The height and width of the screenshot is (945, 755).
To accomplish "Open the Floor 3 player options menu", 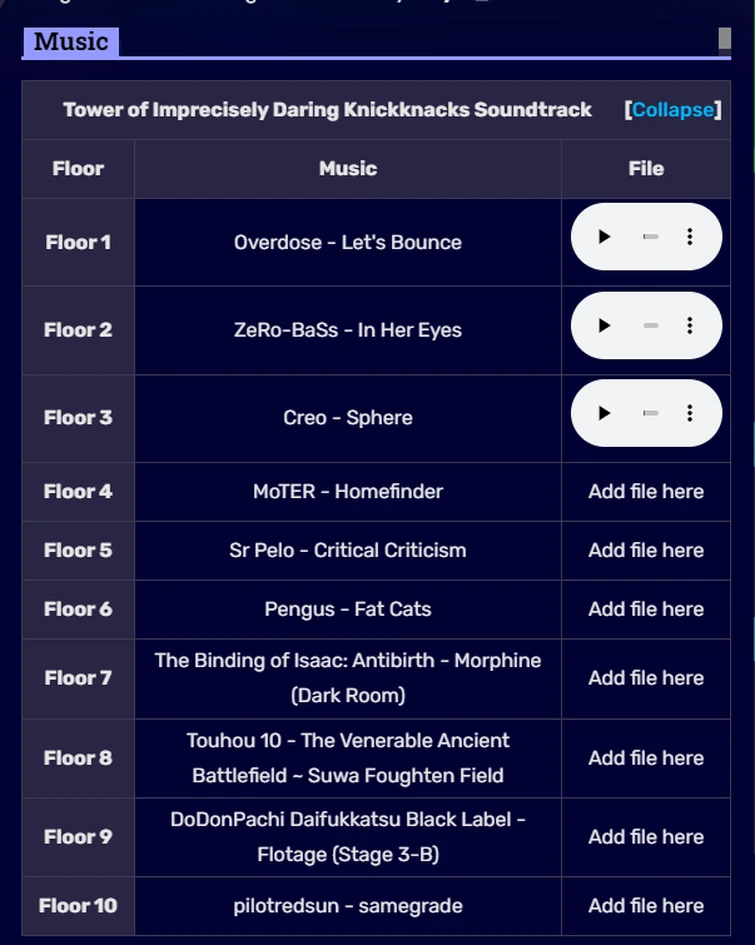I will tap(688, 412).
